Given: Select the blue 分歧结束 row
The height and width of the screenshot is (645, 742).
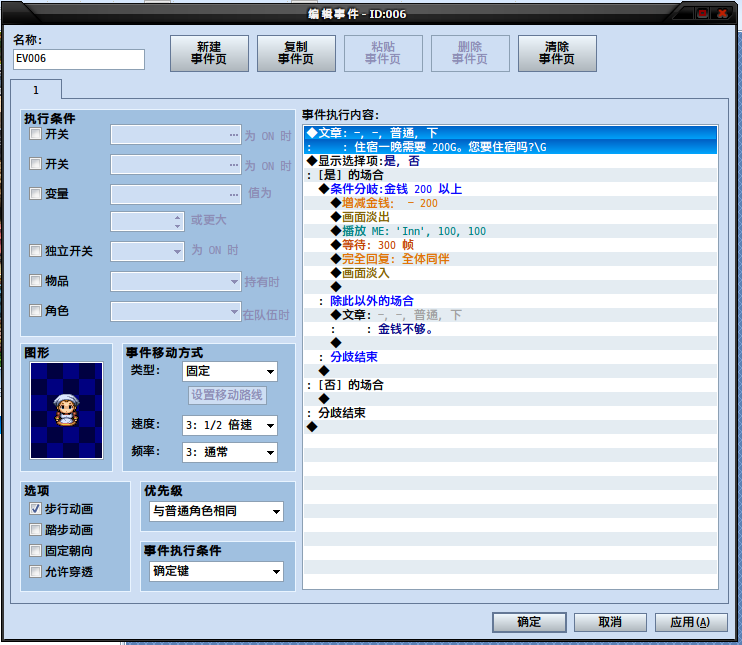Looking at the screenshot, I should [510, 357].
